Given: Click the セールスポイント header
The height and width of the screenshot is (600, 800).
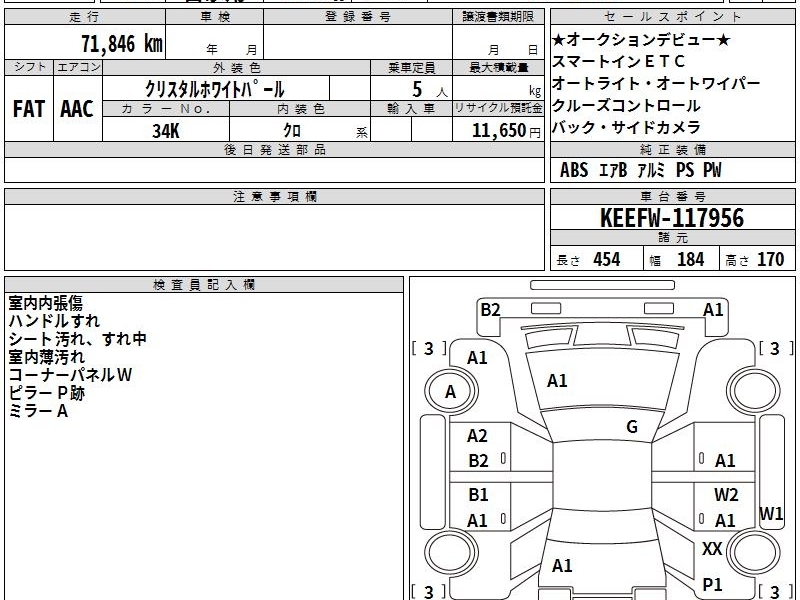Looking at the screenshot, I should coord(672,17).
